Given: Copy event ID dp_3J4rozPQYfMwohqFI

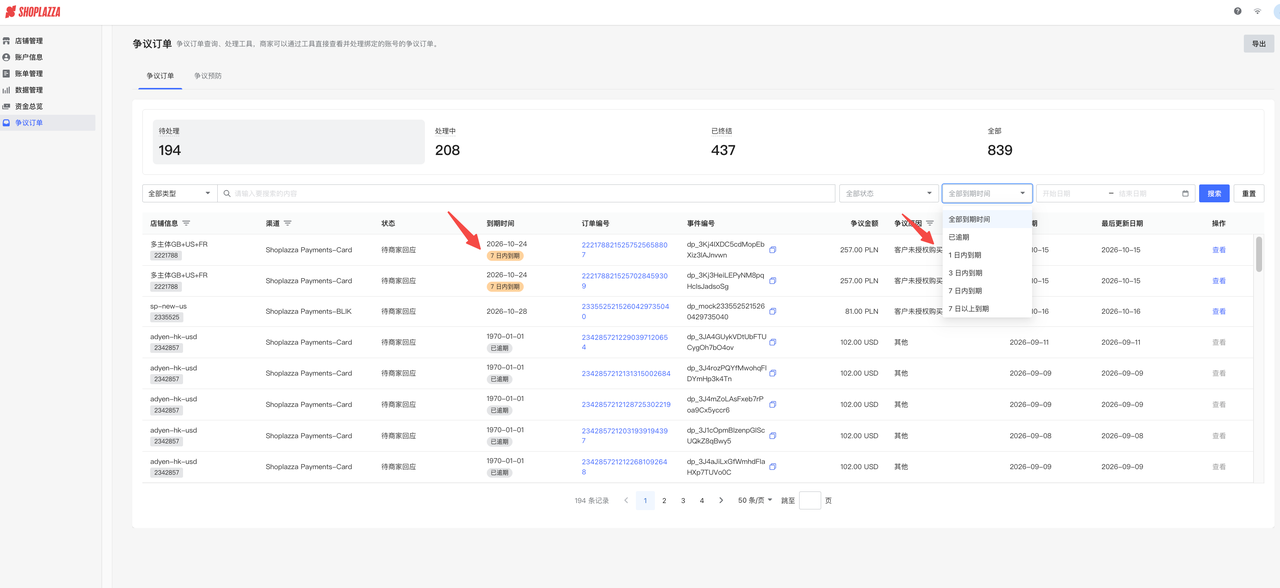Looking at the screenshot, I should tap(772, 373).
